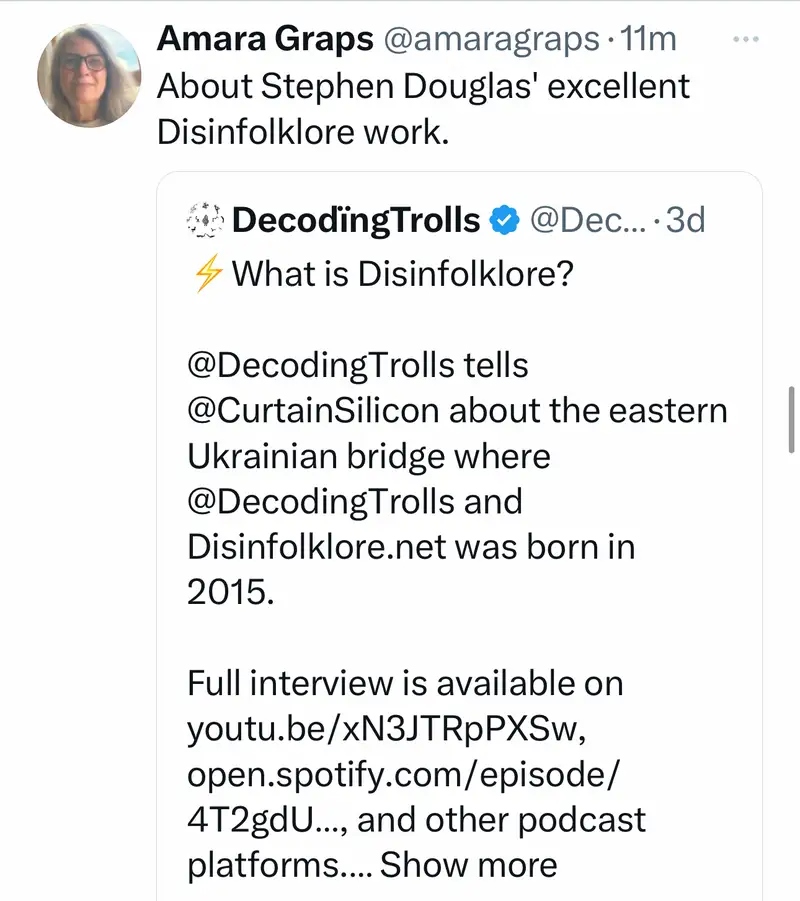Click the DecodingTrolls avatar icon

(x=204, y=220)
